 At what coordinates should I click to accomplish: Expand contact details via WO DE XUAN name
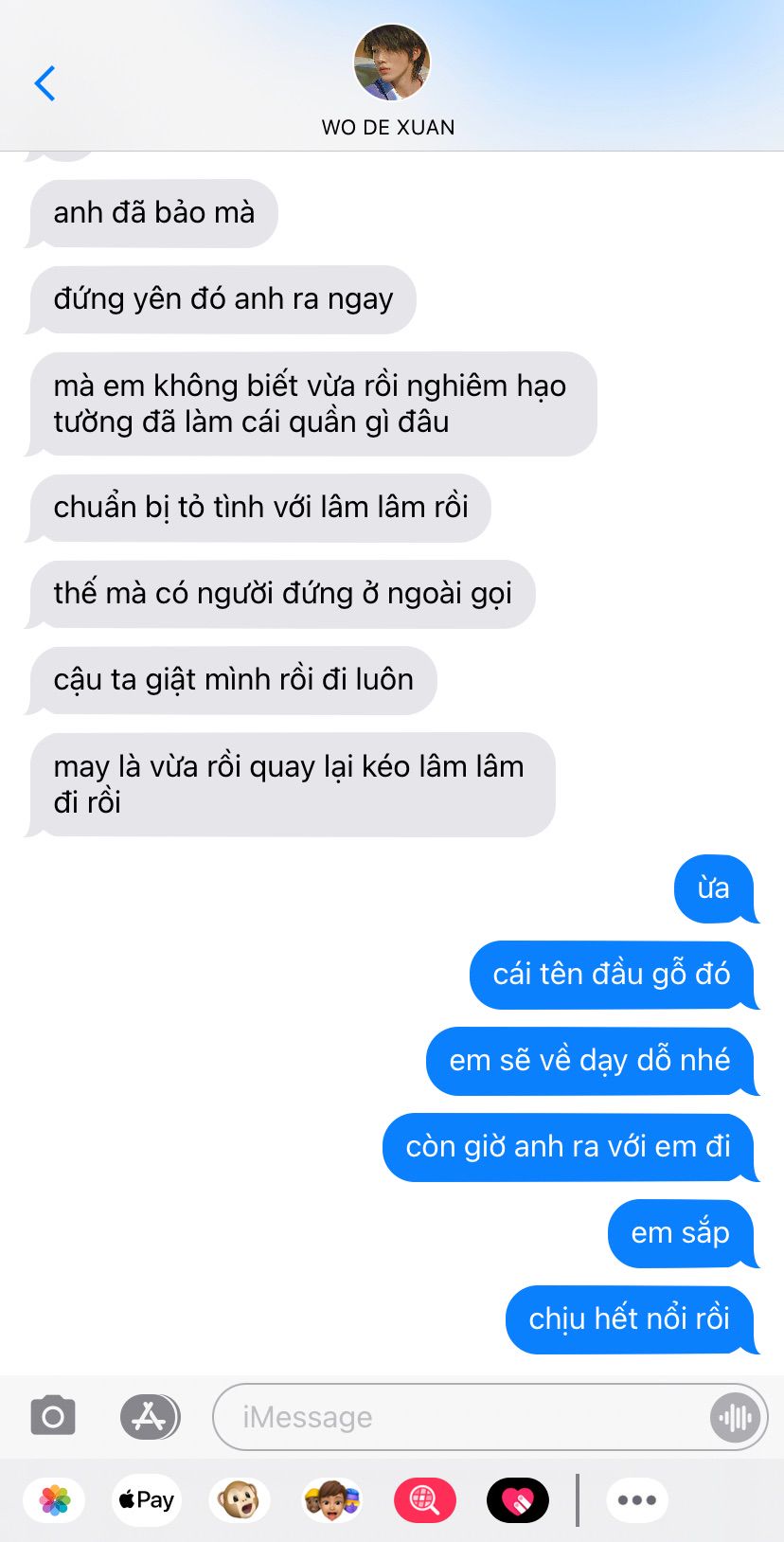tap(388, 127)
